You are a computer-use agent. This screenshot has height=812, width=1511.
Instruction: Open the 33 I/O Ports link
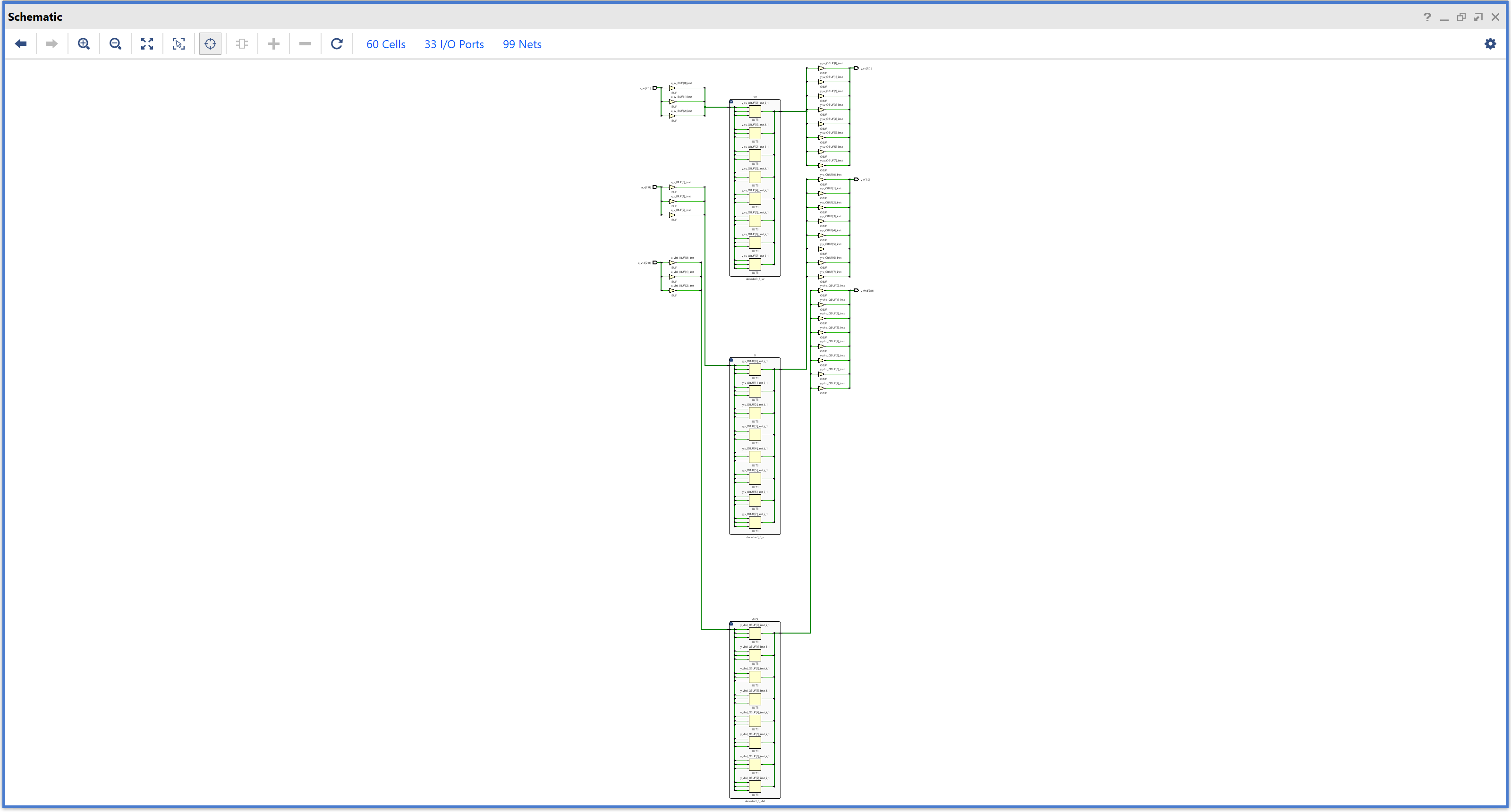[x=454, y=44]
